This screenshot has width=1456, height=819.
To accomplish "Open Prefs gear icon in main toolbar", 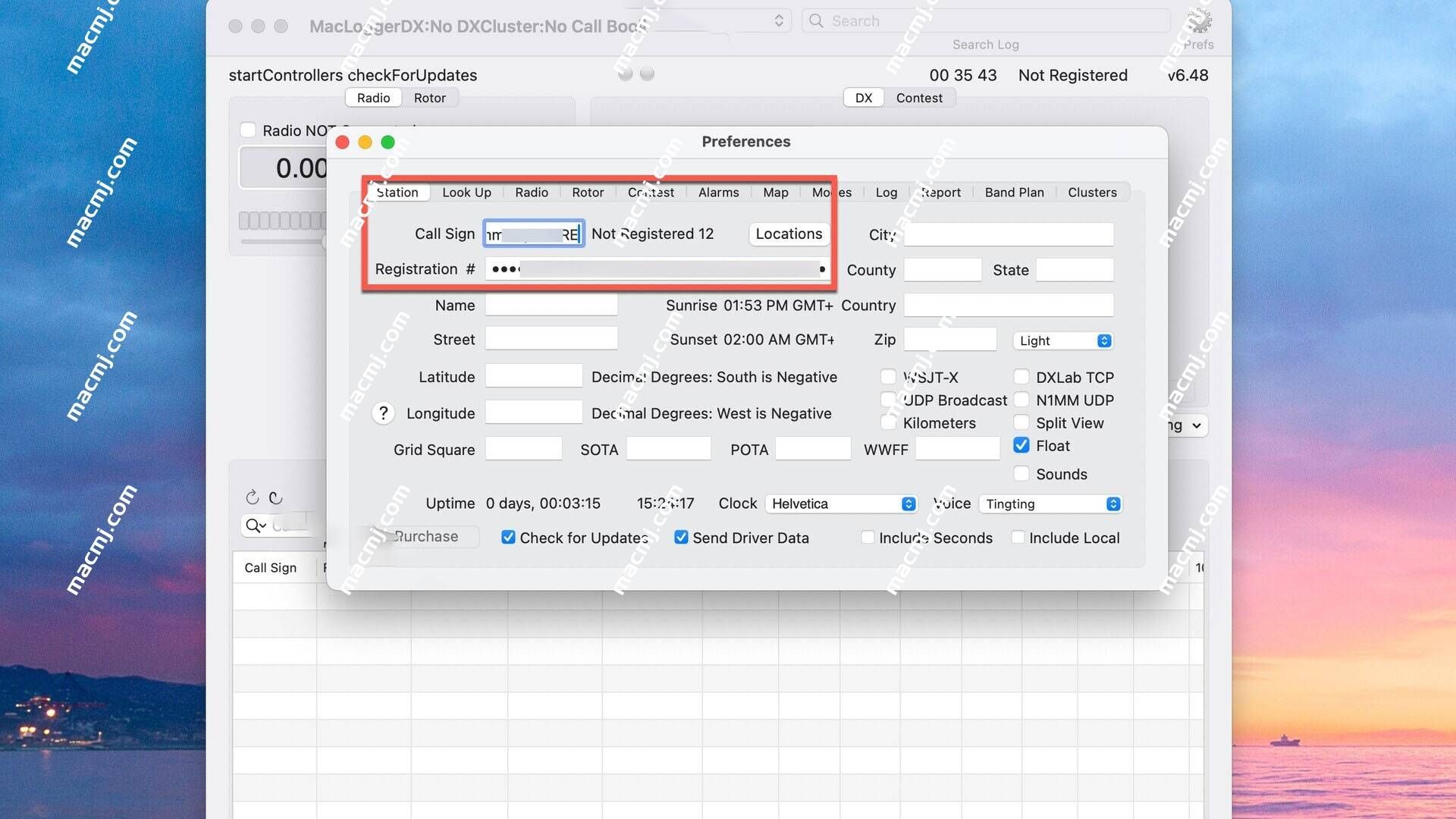I will pos(1199,21).
